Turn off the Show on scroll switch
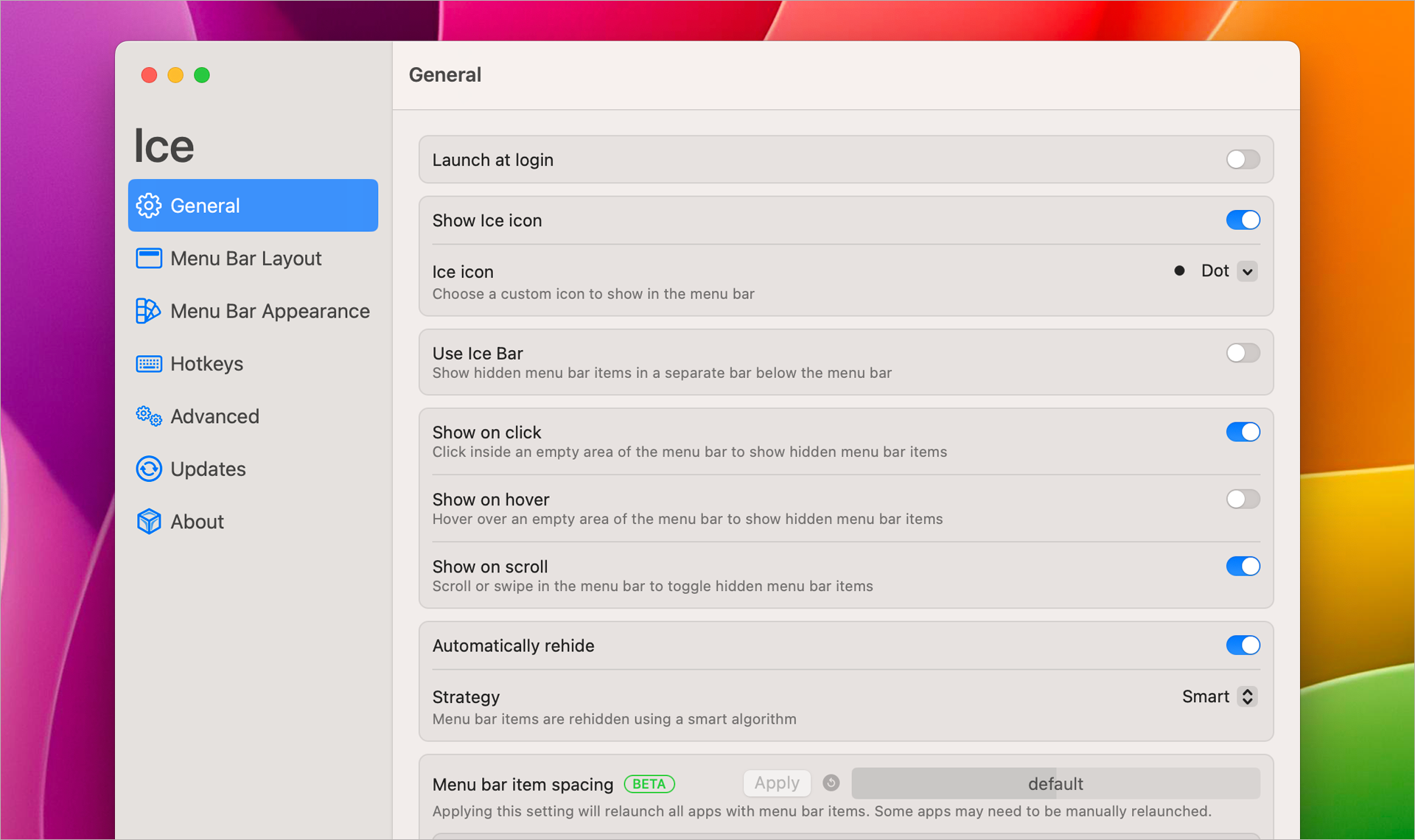The image size is (1415, 840). click(x=1243, y=567)
